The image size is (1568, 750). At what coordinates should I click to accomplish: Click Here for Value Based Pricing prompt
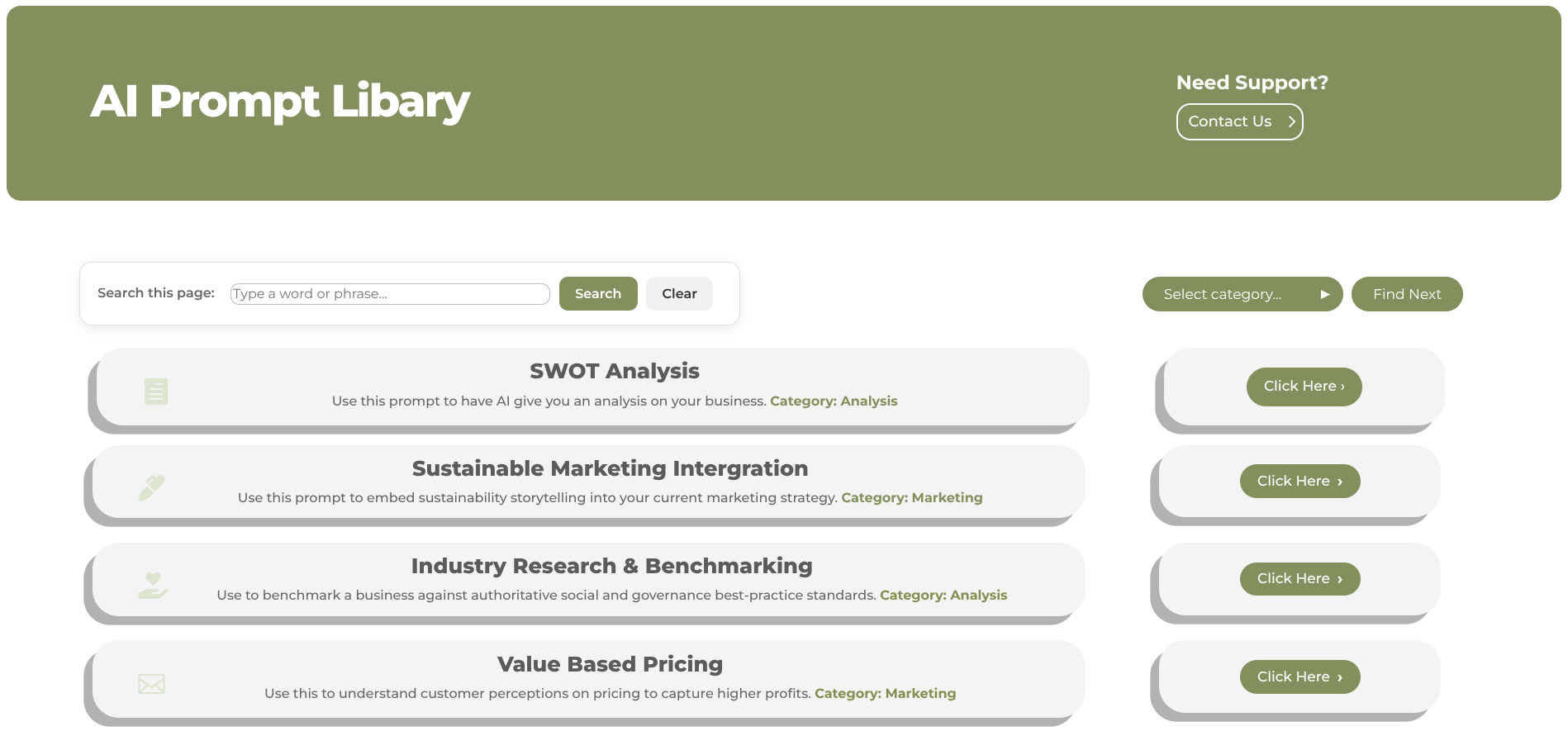point(1300,677)
